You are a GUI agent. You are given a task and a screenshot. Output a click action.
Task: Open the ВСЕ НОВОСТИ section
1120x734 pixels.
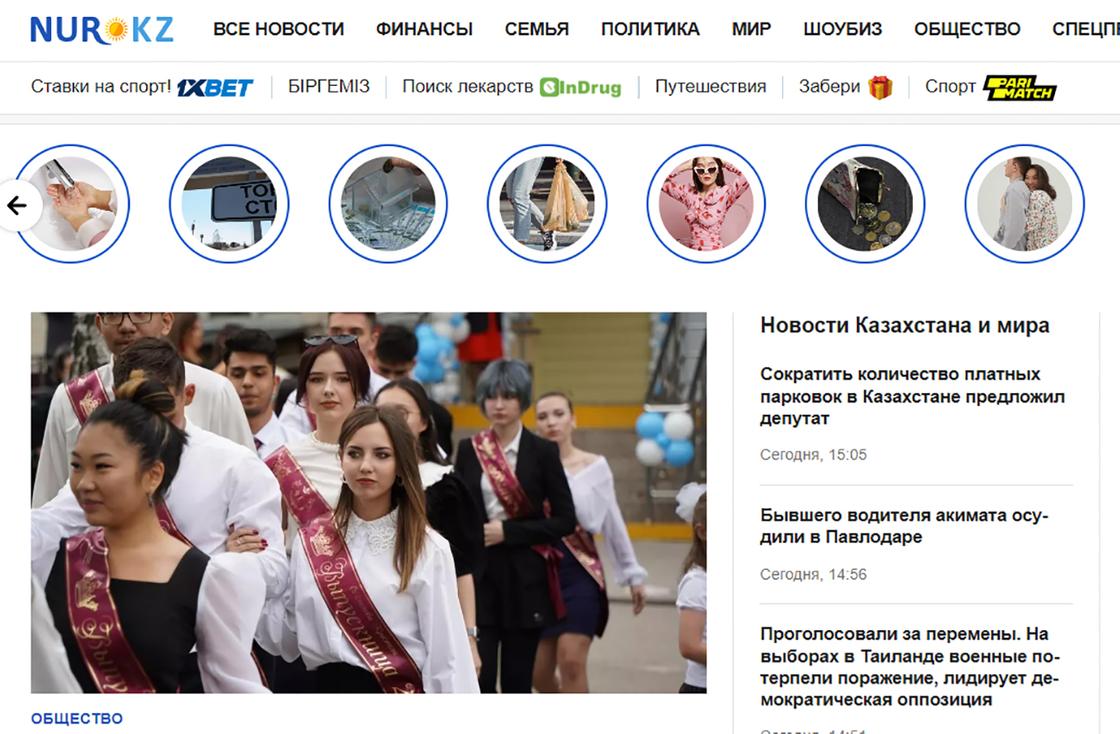pos(279,30)
